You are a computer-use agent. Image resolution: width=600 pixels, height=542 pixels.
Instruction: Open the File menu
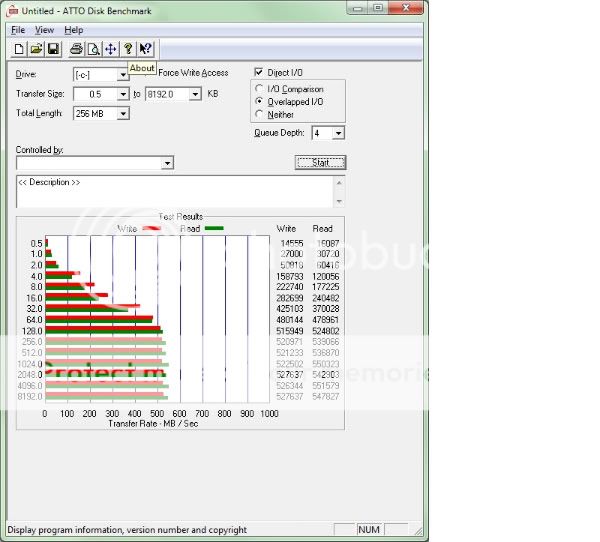pyautogui.click(x=18, y=30)
